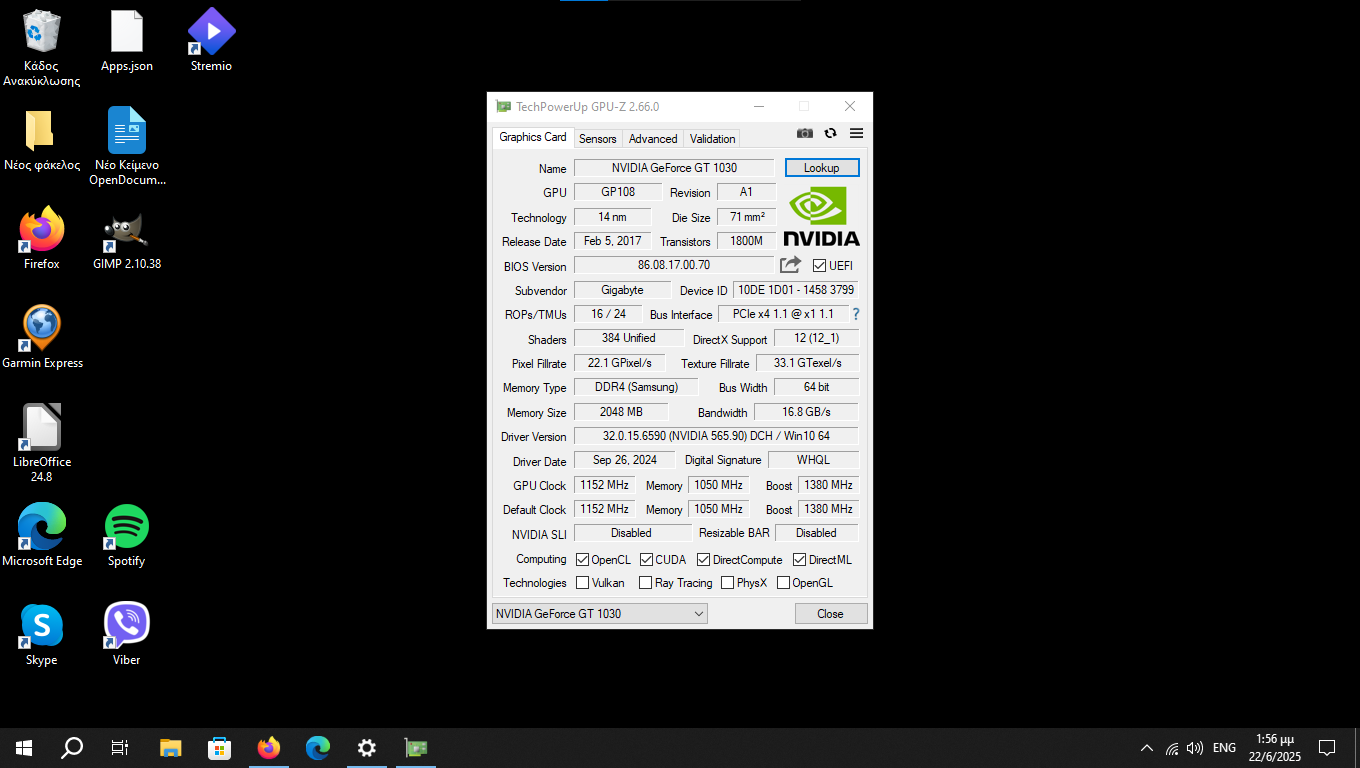Open the NVIDIA GeForce GT 1030 GPU dropdown
1360x768 pixels.
[x=600, y=614]
